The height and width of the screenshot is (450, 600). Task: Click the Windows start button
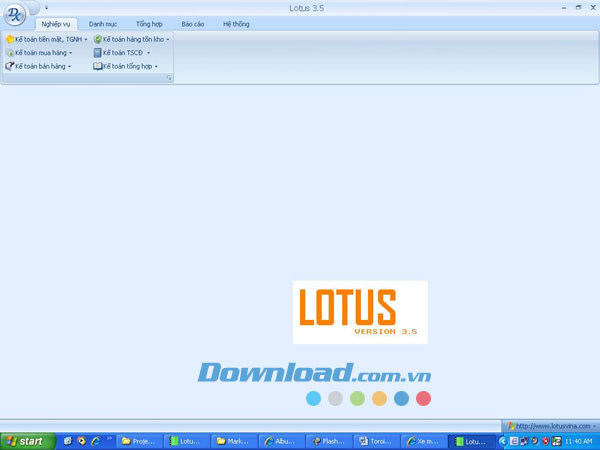point(28,442)
